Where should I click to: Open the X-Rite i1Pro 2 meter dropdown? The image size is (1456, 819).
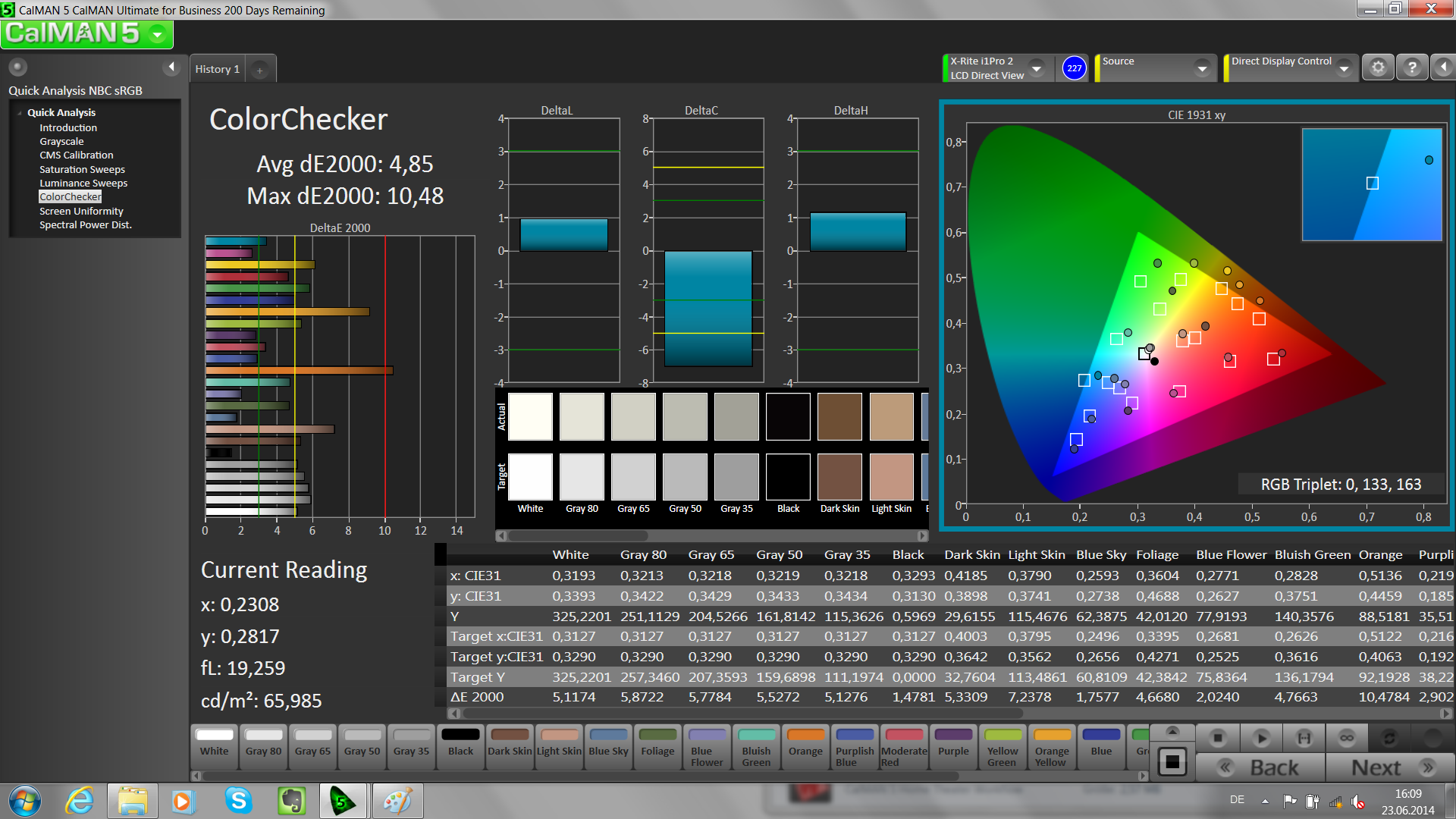1037,68
